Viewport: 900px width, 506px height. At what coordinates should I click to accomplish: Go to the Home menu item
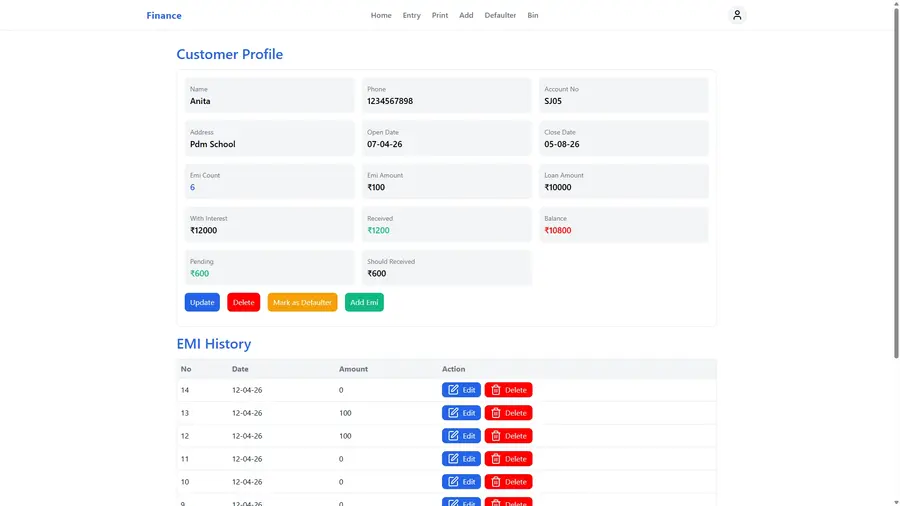381,15
